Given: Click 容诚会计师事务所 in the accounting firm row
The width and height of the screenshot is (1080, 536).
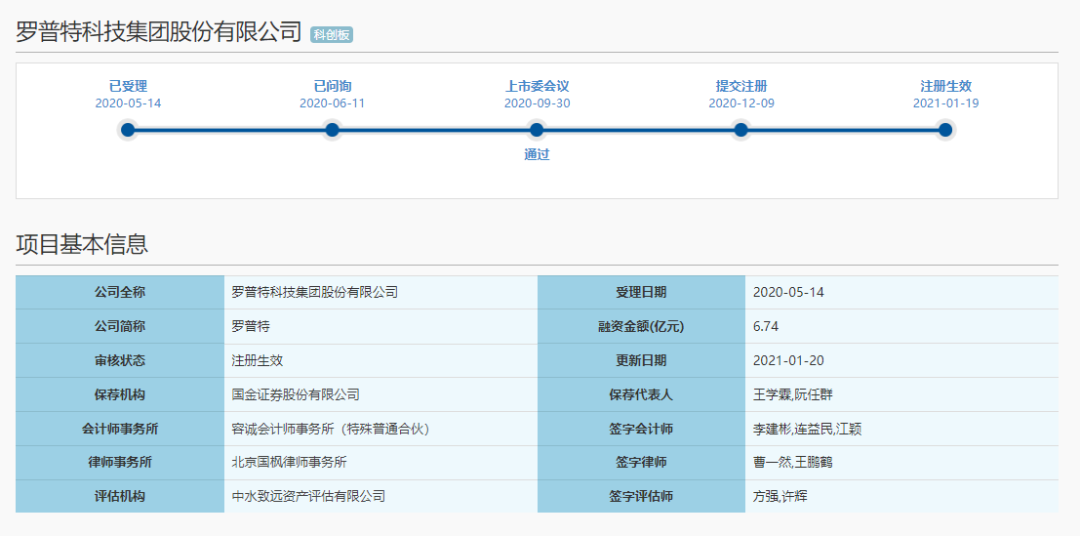Looking at the screenshot, I should coord(329,429).
